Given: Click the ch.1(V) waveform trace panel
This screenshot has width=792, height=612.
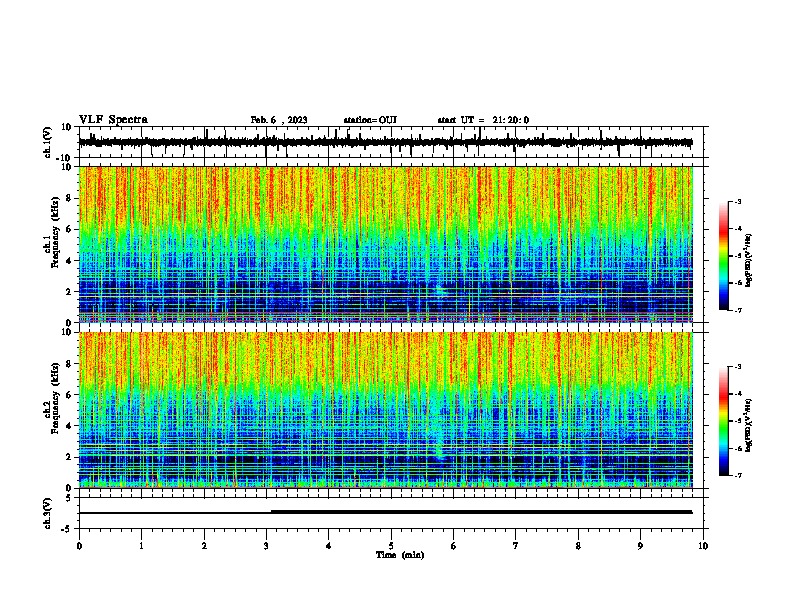Looking at the screenshot, I should (x=393, y=142).
